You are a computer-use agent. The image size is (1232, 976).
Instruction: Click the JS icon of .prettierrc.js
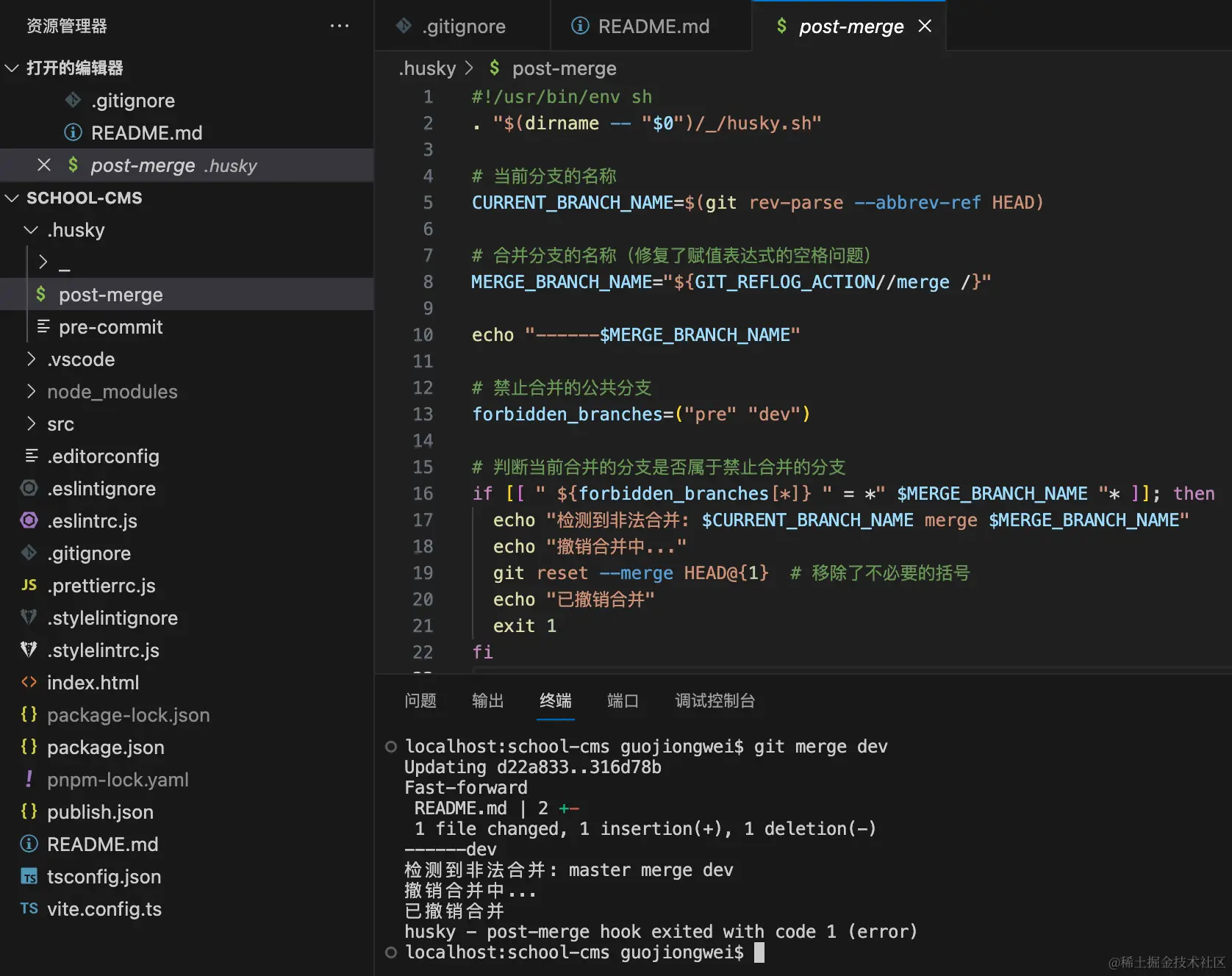point(29,585)
